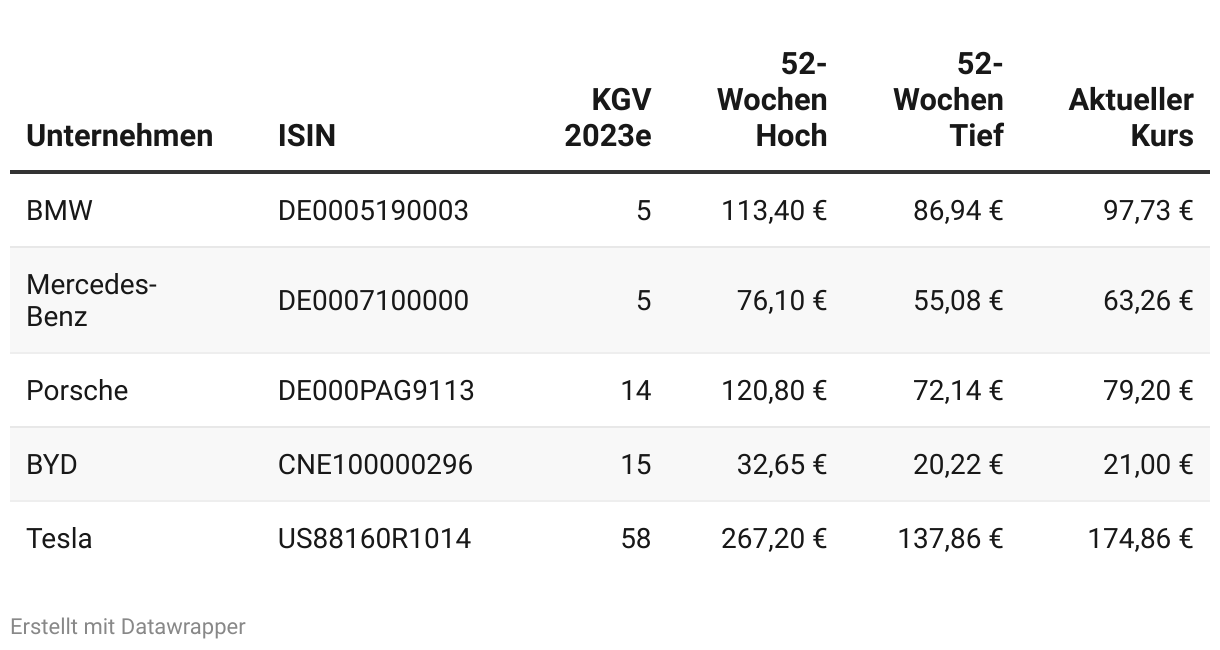Click the 52-Wochen Hoch column header
The image size is (1220, 650).
click(772, 100)
